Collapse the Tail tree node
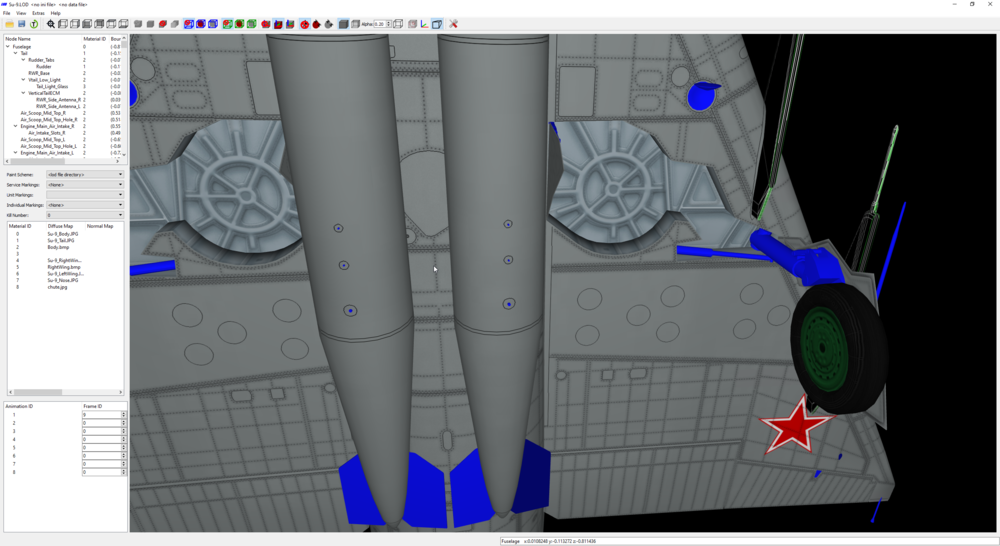The height and width of the screenshot is (546, 1000). point(15,53)
